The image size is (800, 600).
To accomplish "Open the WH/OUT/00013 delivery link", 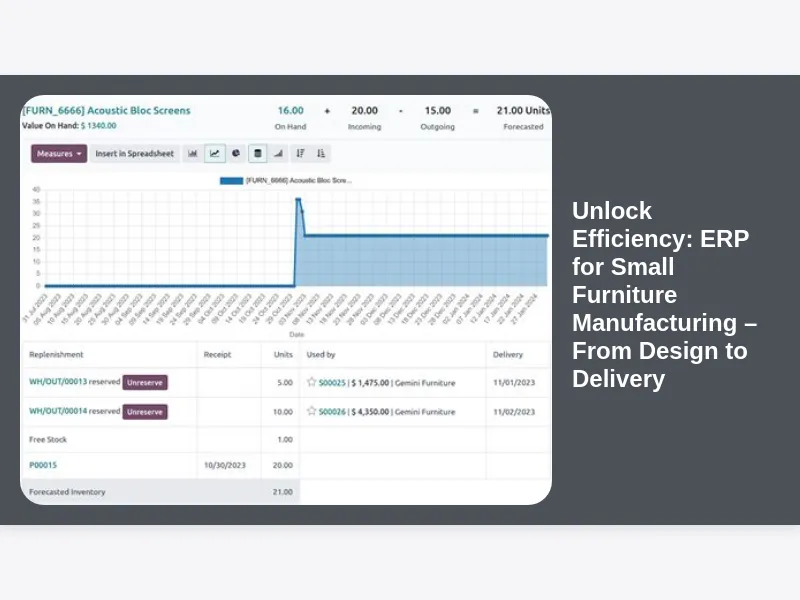I will point(58,382).
